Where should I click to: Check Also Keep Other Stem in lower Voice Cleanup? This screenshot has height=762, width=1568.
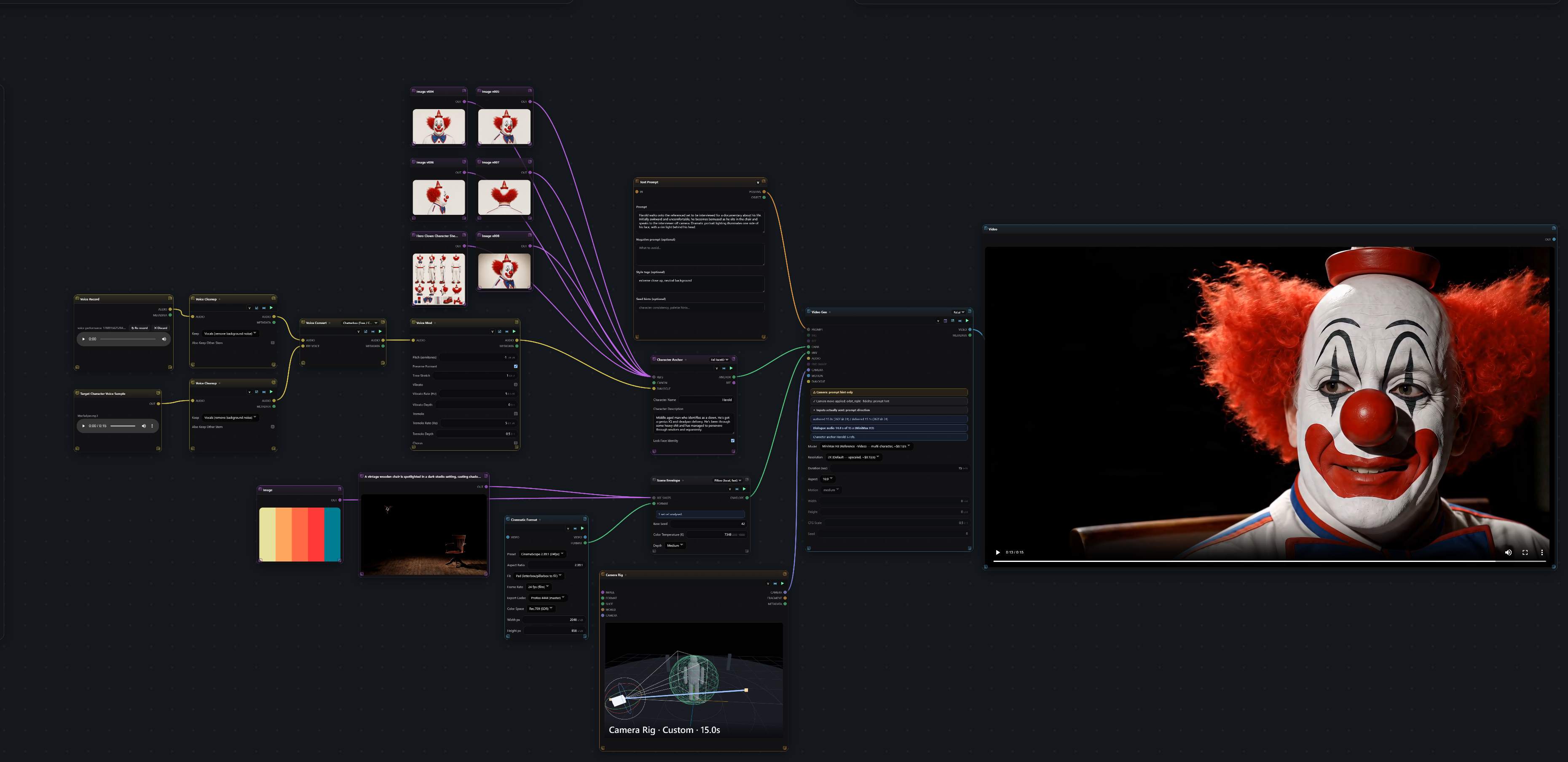coord(273,427)
